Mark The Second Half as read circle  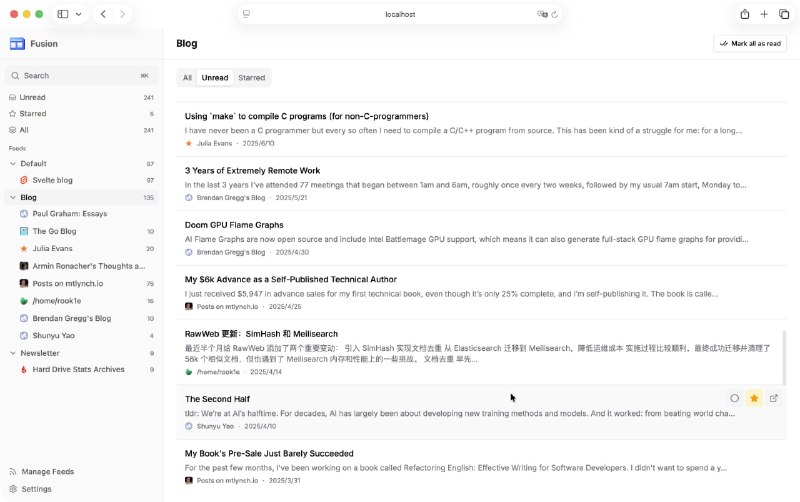734,398
